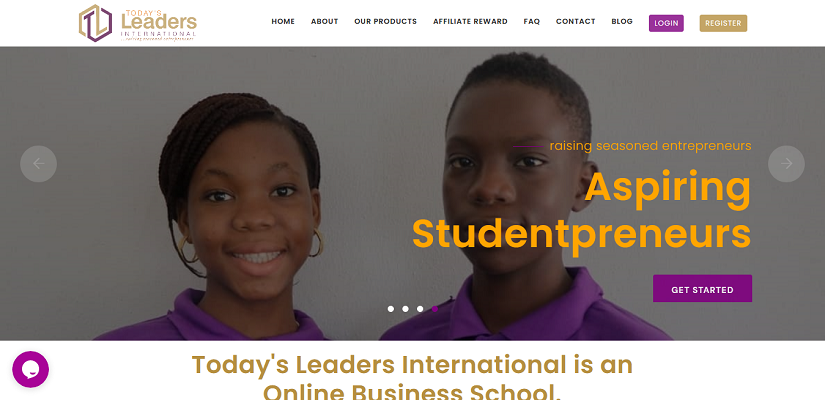Visit the BLOG link

tap(622, 22)
